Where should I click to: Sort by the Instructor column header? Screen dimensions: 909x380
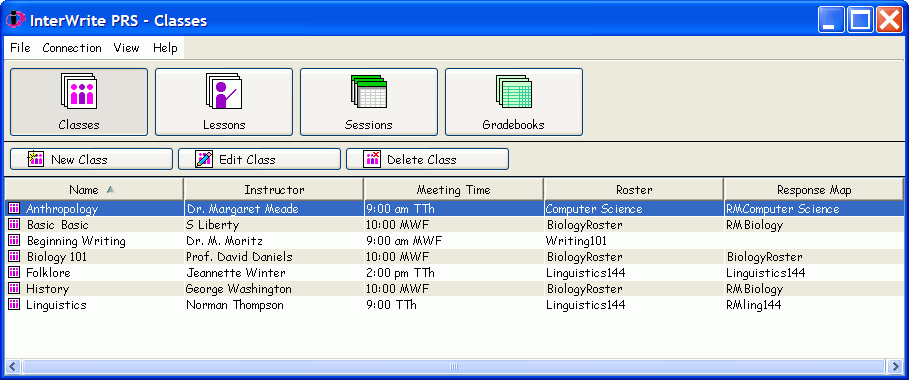274,189
